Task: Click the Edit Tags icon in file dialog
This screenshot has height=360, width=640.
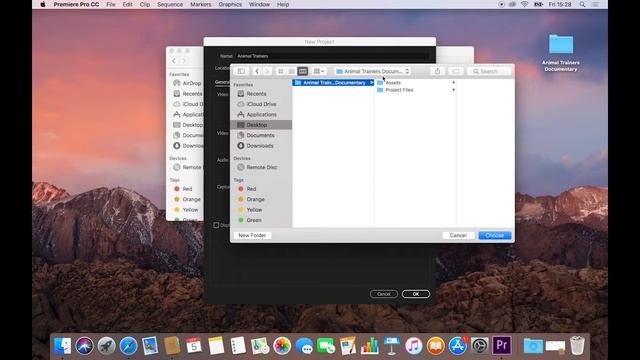Action: pyautogui.click(x=456, y=71)
